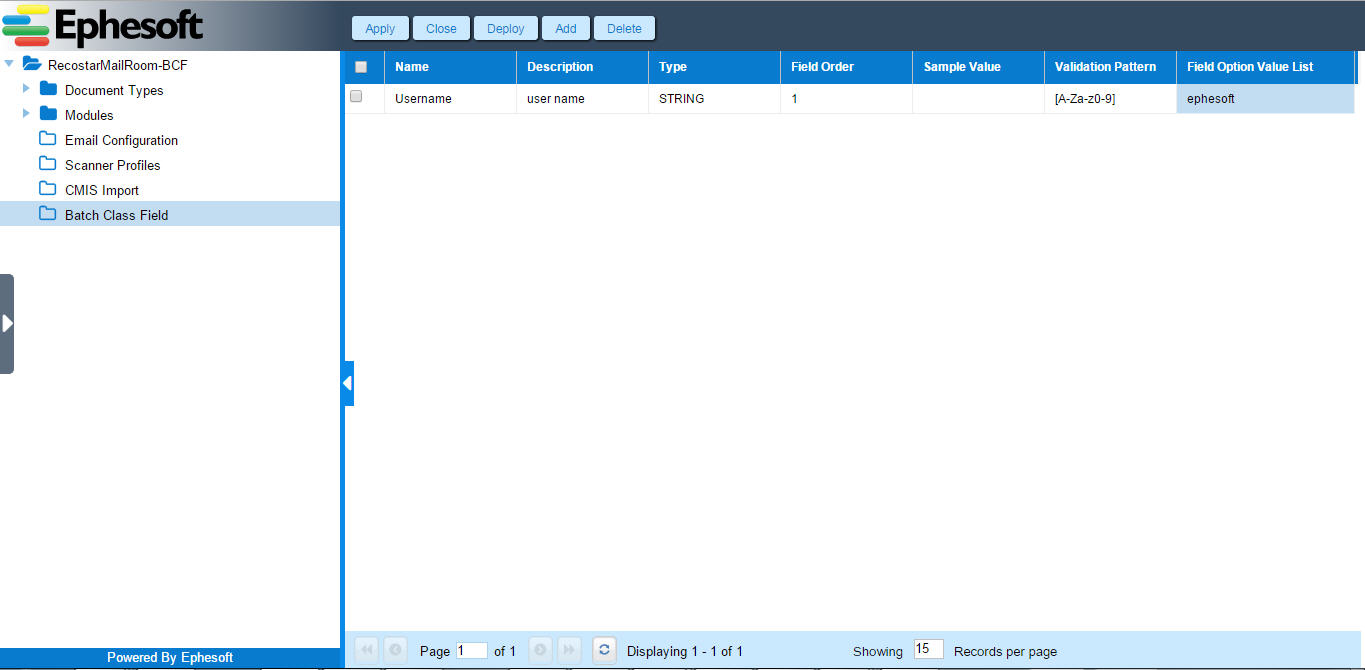Image resolution: width=1365 pixels, height=670 pixels.
Task: Open Scanner Profiles
Action: (112, 165)
